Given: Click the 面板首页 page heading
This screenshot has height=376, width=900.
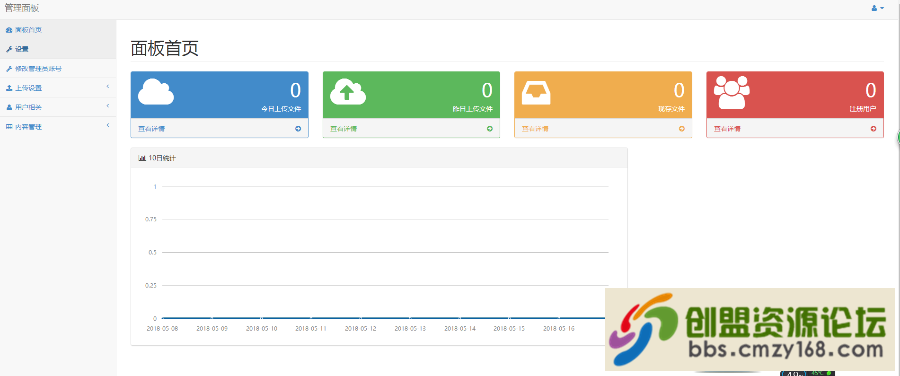Looking at the screenshot, I should pyautogui.click(x=165, y=49).
